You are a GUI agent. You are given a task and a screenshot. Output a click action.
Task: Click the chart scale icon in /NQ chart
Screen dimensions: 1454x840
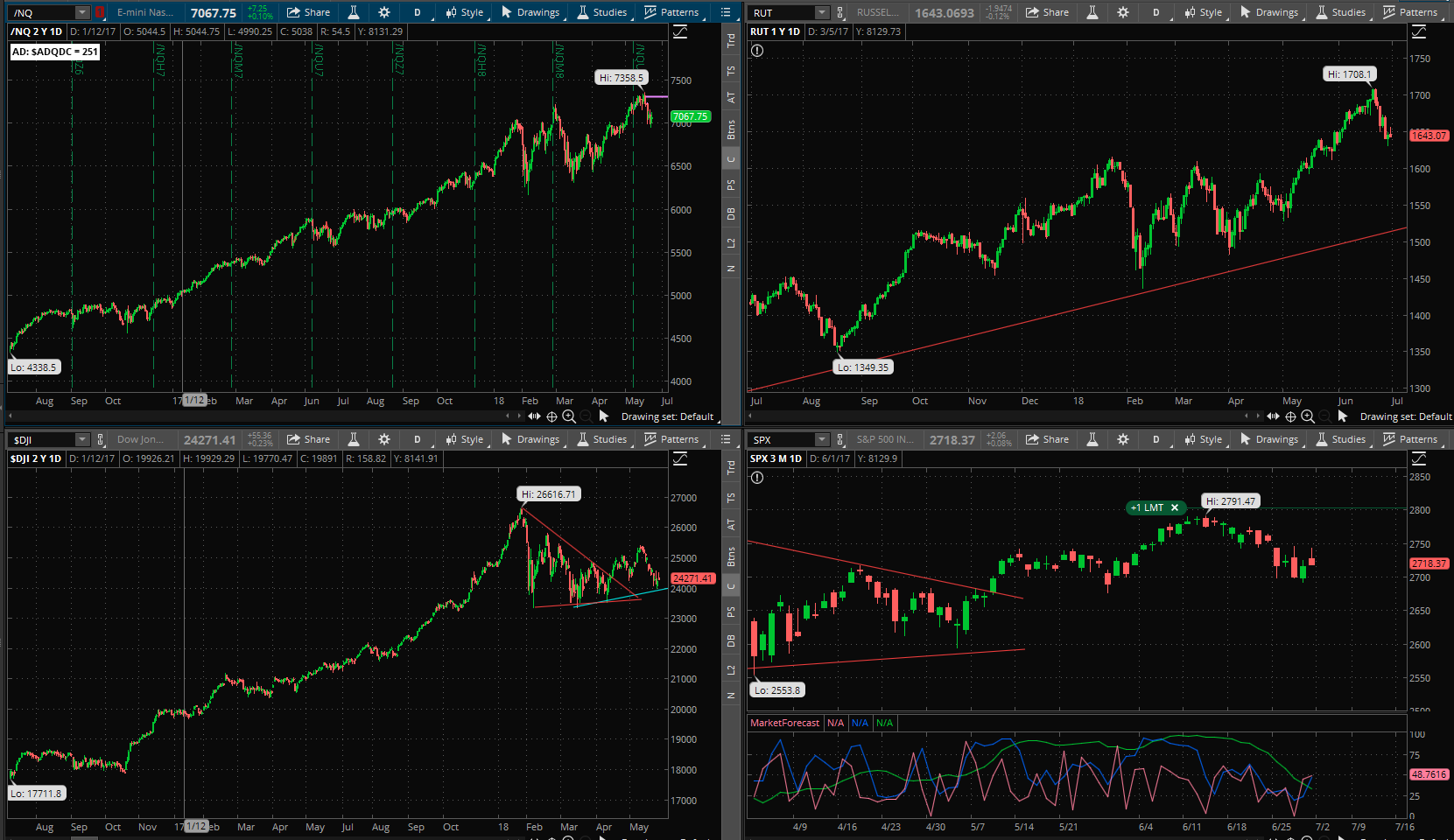tap(680, 31)
